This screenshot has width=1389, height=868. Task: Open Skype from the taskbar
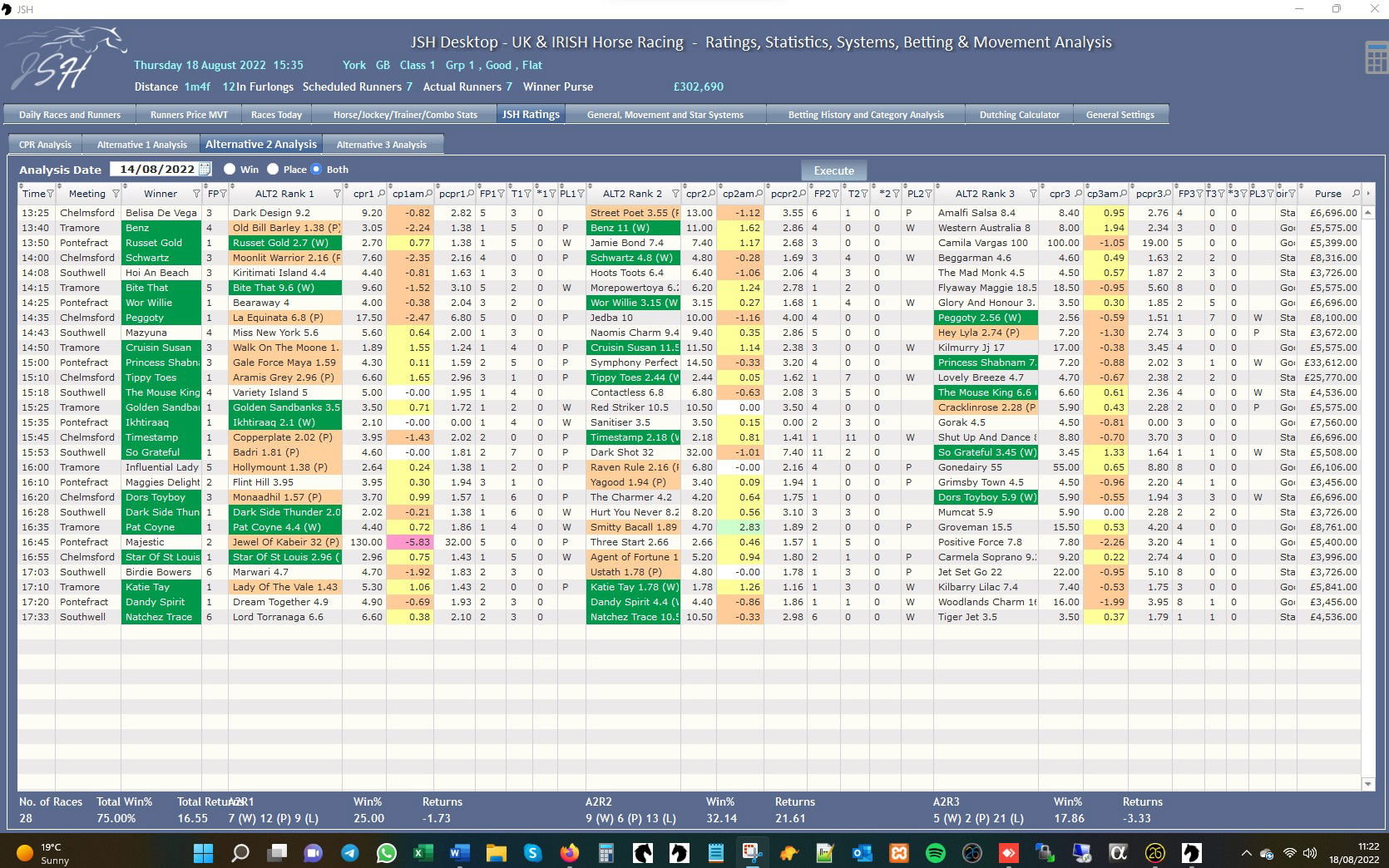[532, 852]
